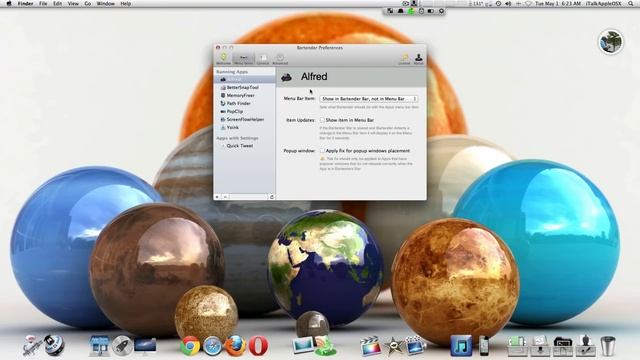Select Yoink in the Running Apps list

(x=245, y=127)
